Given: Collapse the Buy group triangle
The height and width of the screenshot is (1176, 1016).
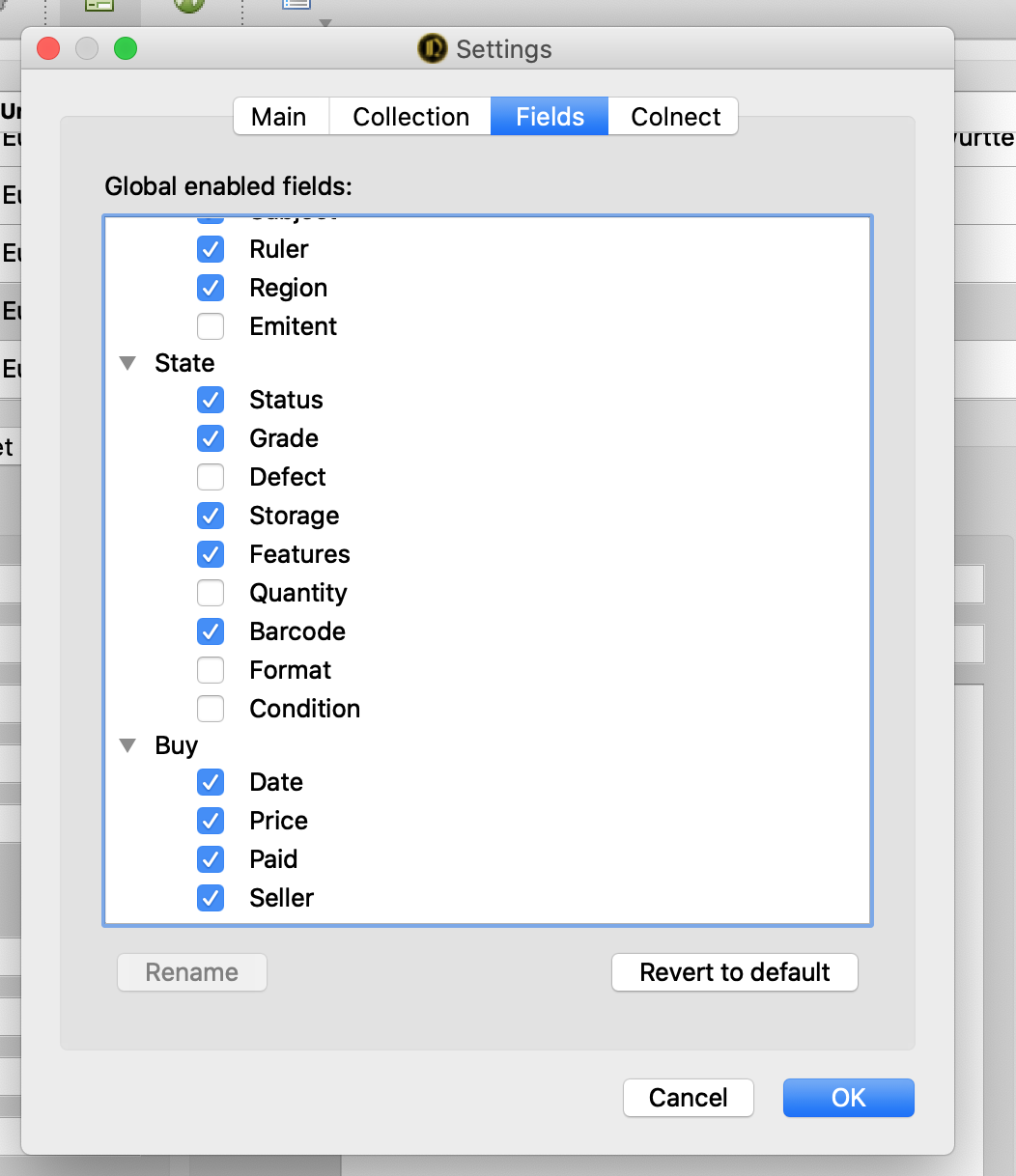Looking at the screenshot, I should 127,746.
